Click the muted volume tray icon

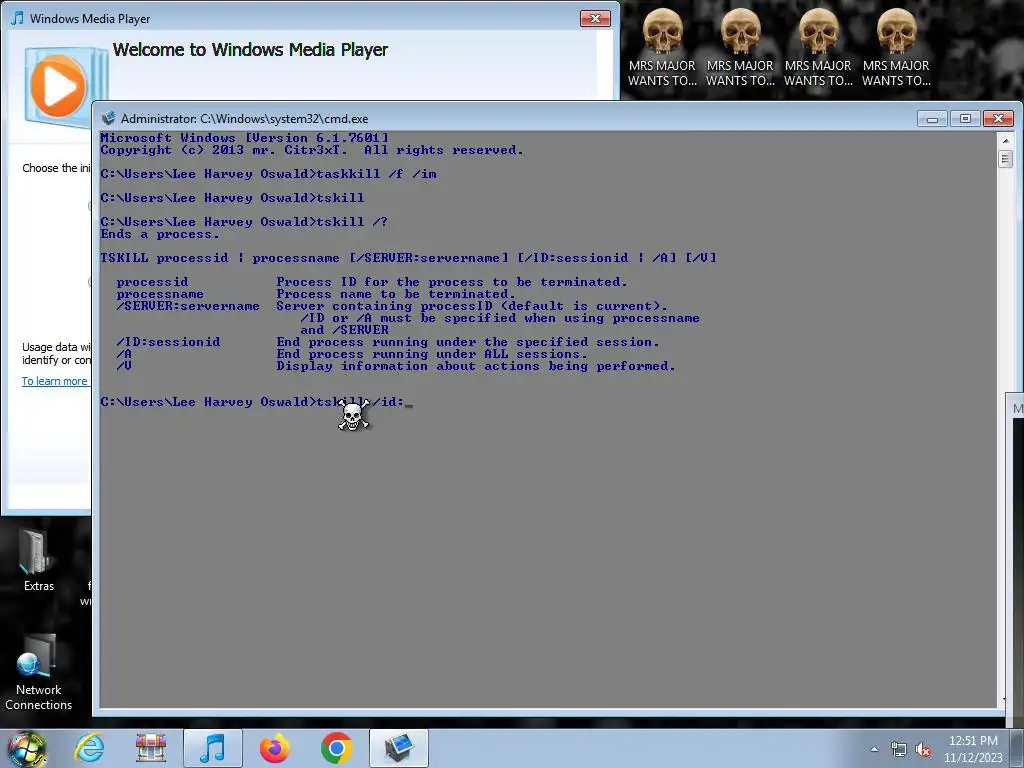(923, 749)
